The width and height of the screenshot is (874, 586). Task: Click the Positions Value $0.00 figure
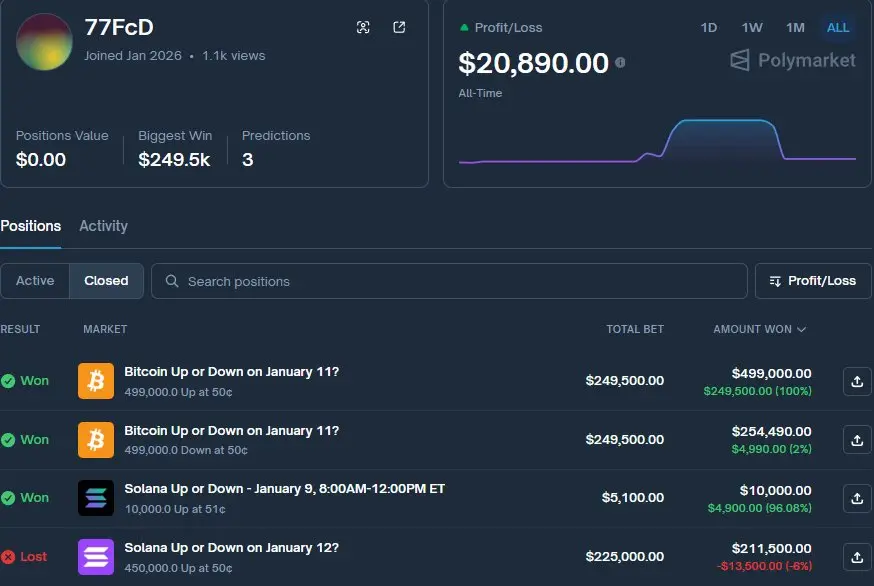(x=41, y=160)
